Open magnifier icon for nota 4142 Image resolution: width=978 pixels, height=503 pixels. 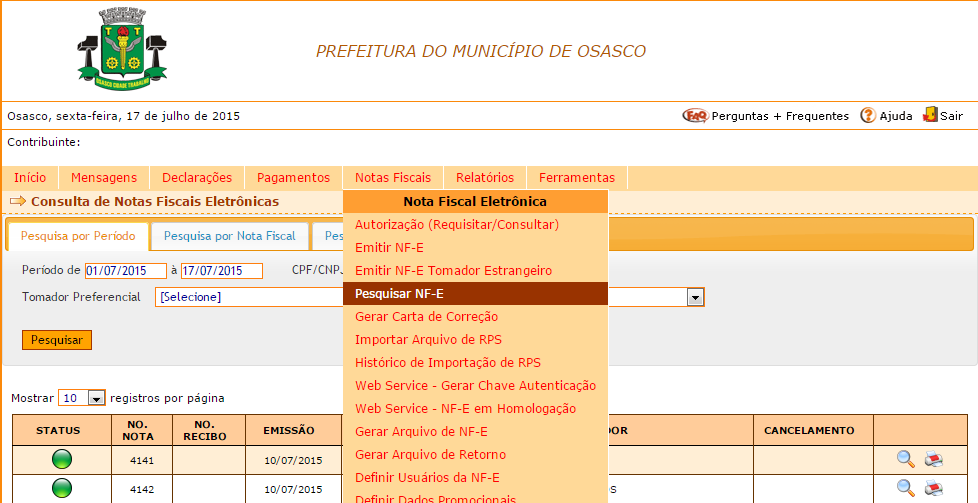pos(905,488)
